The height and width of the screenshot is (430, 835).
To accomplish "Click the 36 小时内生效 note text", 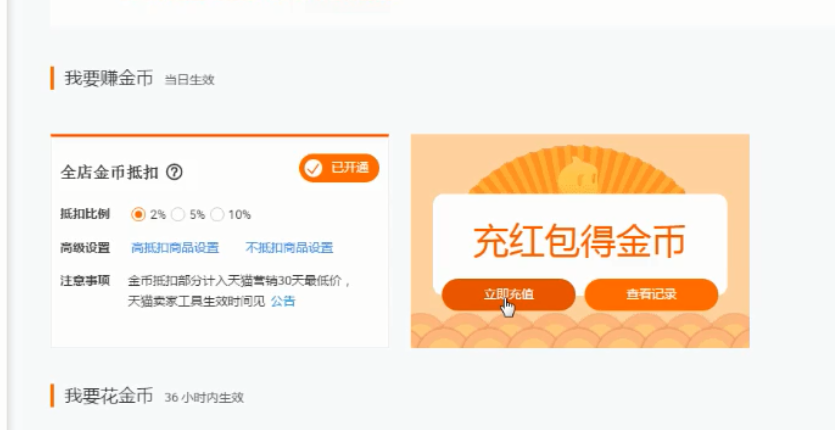I will pyautogui.click(x=204, y=397).
